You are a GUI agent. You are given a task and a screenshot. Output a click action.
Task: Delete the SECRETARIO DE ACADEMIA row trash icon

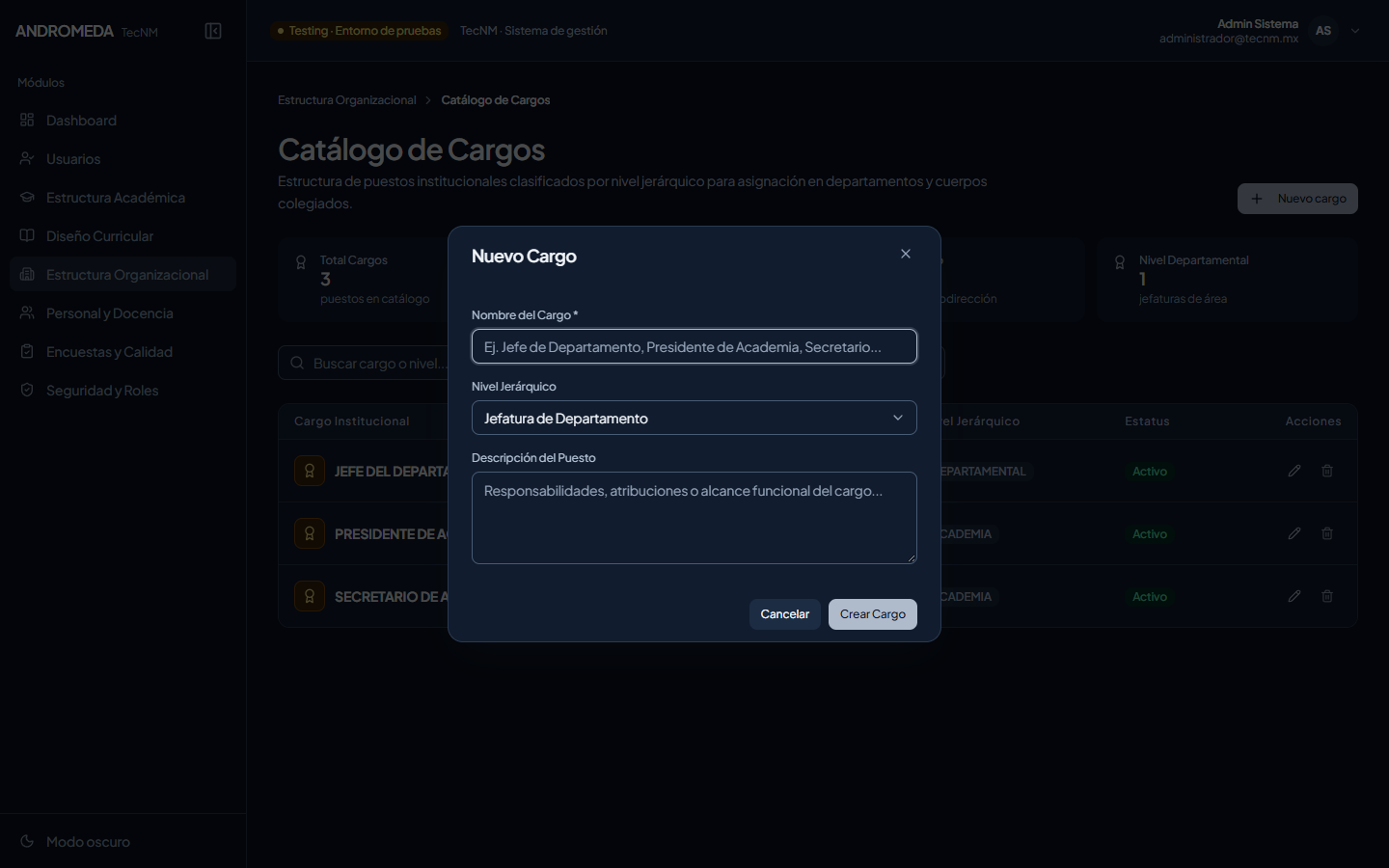tap(1327, 596)
